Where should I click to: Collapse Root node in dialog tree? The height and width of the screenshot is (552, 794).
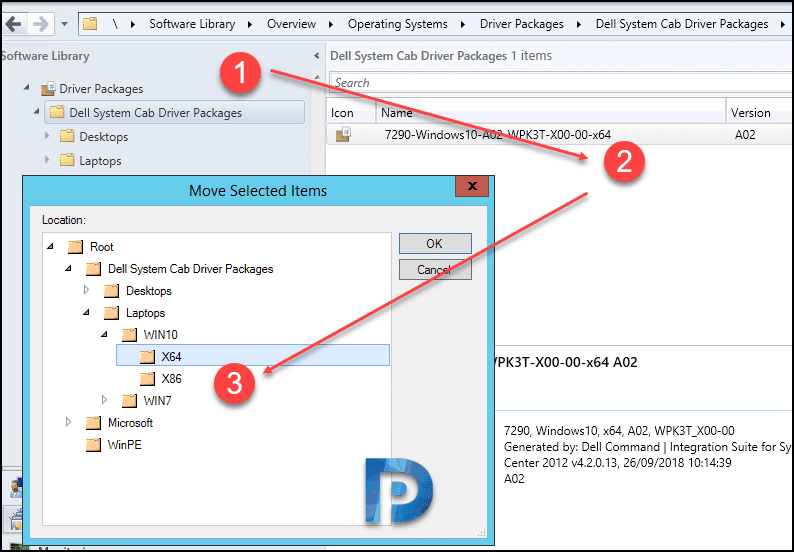coord(50,246)
